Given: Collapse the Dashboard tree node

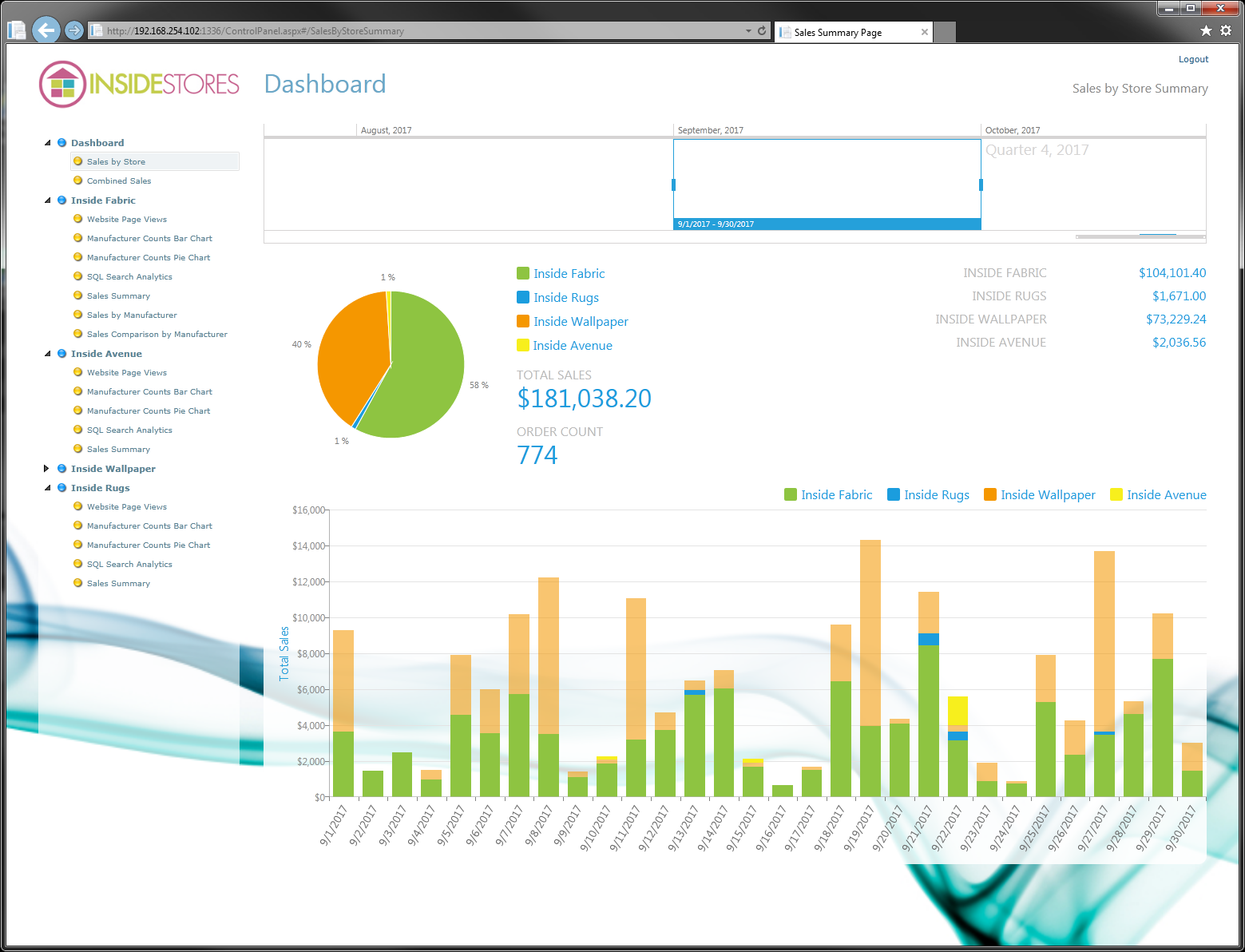Looking at the screenshot, I should tap(47, 143).
